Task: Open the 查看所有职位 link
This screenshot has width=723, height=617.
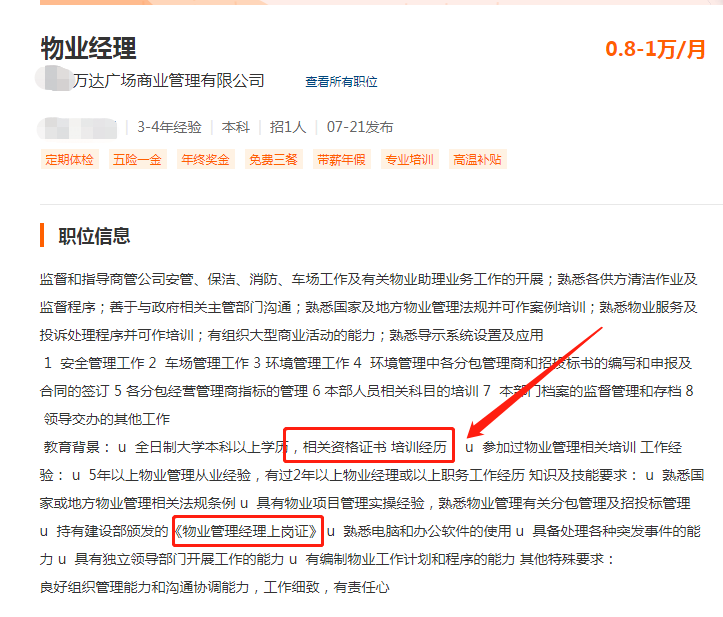Action: click(341, 82)
